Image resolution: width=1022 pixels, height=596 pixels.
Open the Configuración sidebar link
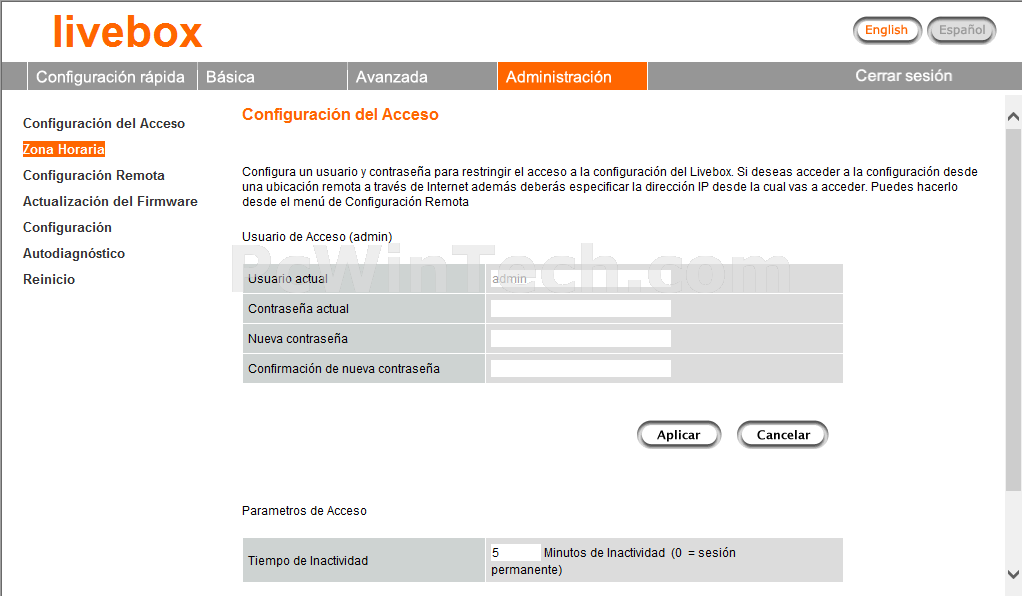coord(67,228)
